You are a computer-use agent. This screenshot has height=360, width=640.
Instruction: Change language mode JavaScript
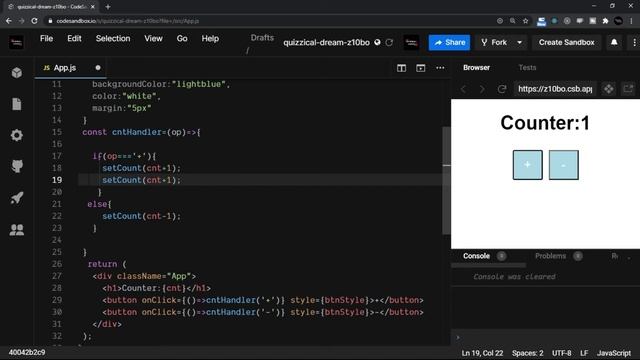[613, 353]
